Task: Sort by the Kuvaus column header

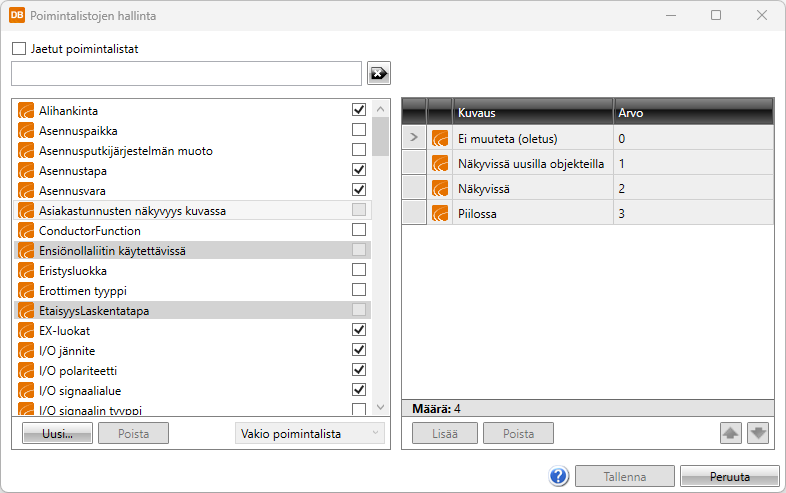Action: click(532, 113)
